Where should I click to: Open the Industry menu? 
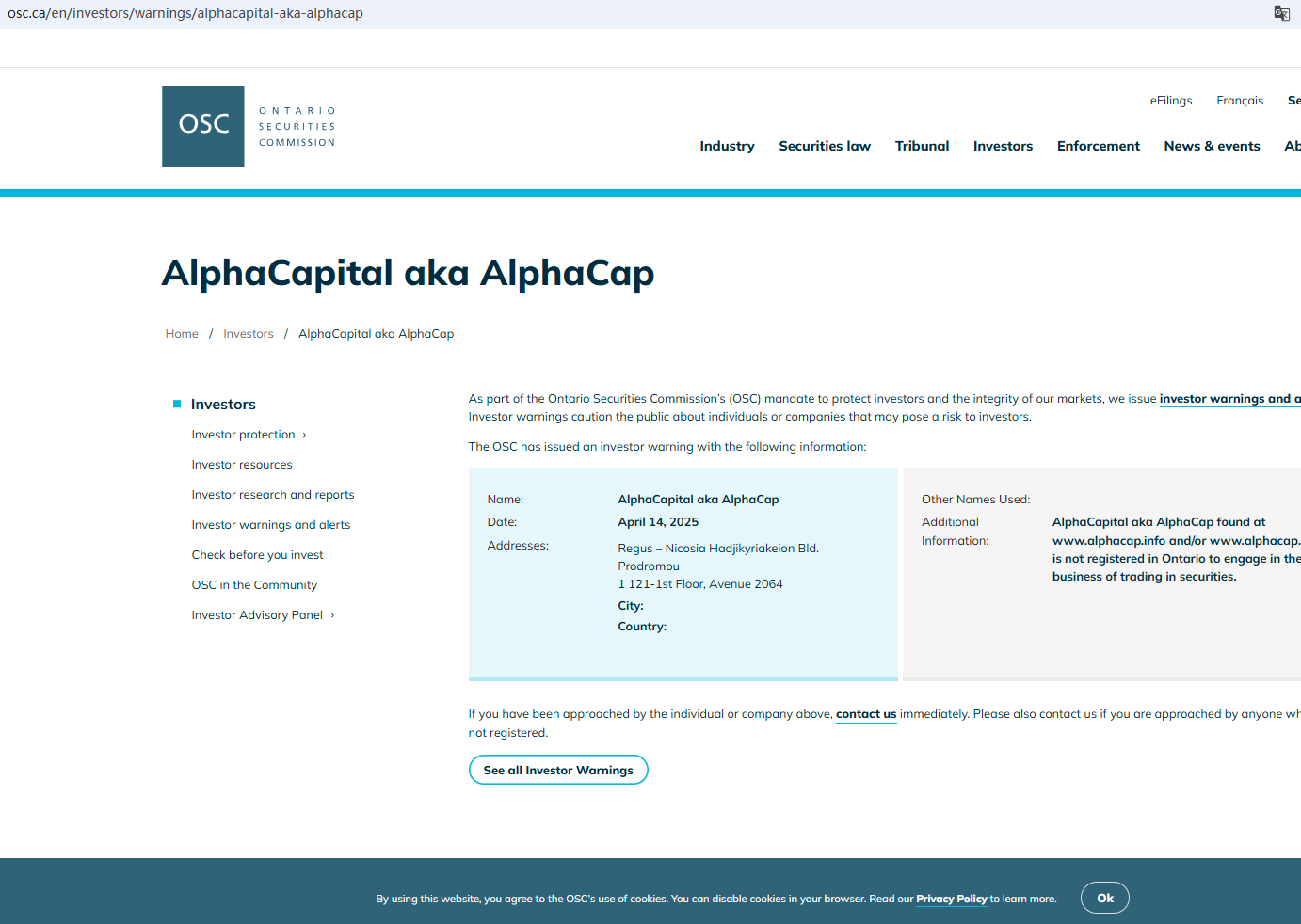727,146
